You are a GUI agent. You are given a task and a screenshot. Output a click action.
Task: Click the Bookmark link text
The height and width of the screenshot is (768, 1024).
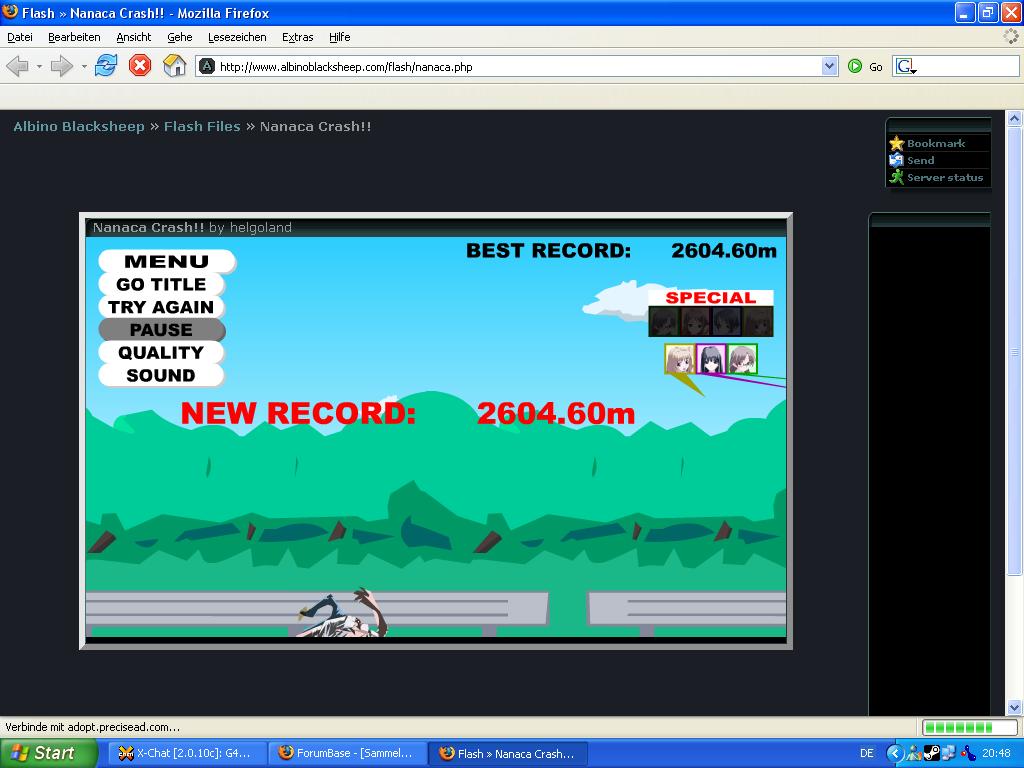pyautogui.click(x=935, y=144)
